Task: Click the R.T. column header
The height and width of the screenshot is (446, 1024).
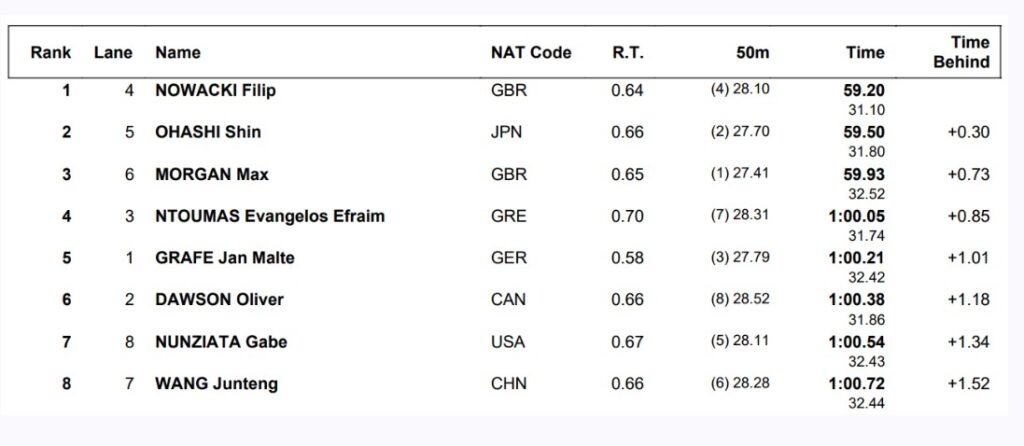Action: point(628,53)
